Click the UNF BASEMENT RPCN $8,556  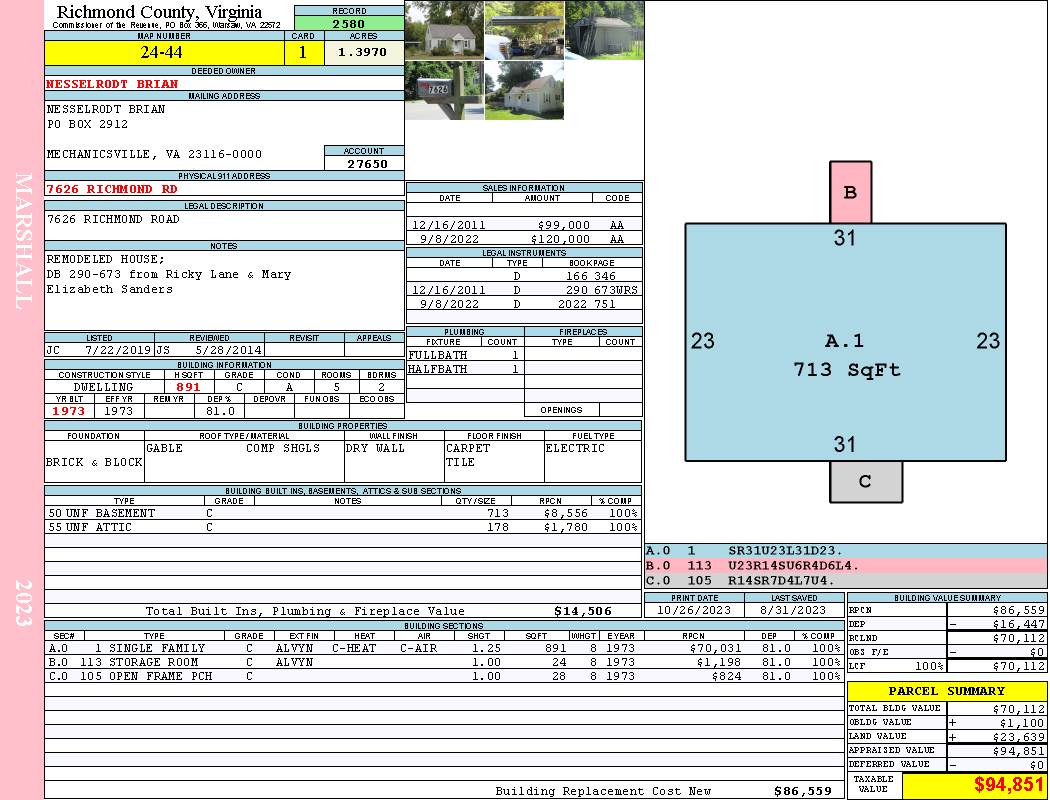point(566,513)
